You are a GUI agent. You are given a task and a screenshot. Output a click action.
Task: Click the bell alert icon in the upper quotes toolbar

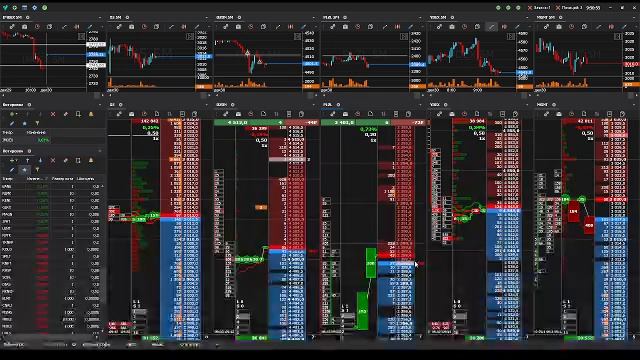click(91, 114)
